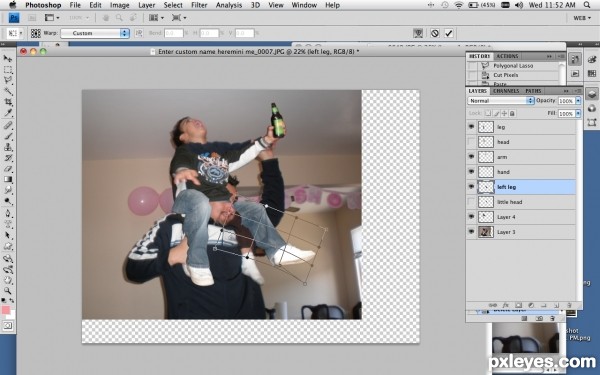Select the History Brush tool
This screenshot has width=600, height=375.
coord(8,158)
